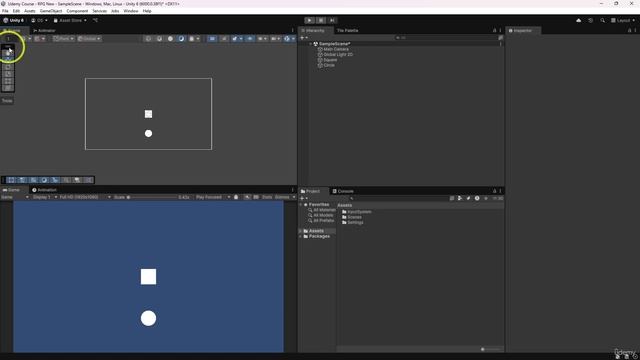
Task: Select All Prefabs under Favorites
Action: pos(321,220)
